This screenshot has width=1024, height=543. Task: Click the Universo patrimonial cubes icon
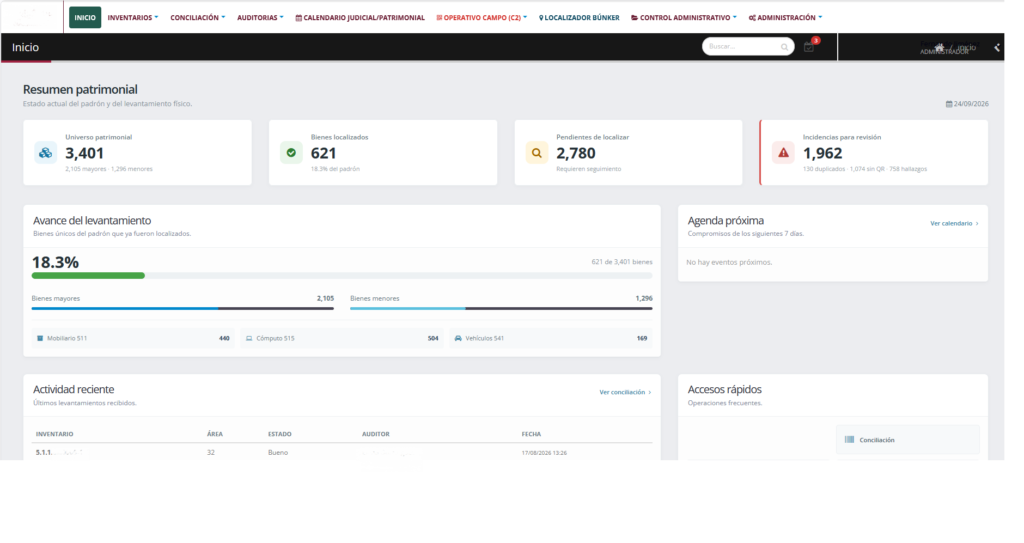[x=45, y=153]
